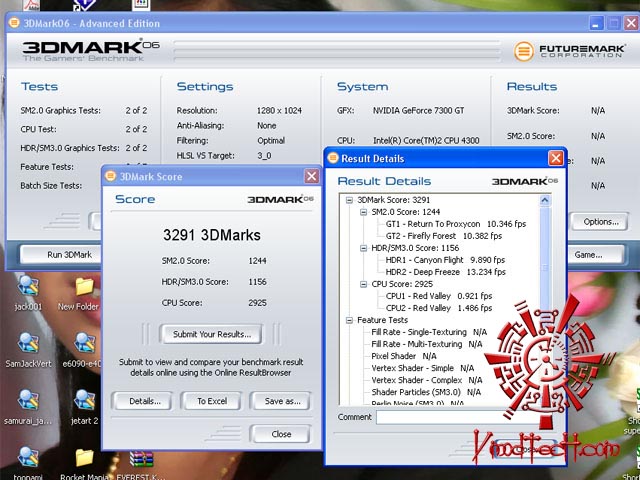Click scroll up arrow in Result Details
This screenshot has width=640, height=480.
tap(545, 200)
